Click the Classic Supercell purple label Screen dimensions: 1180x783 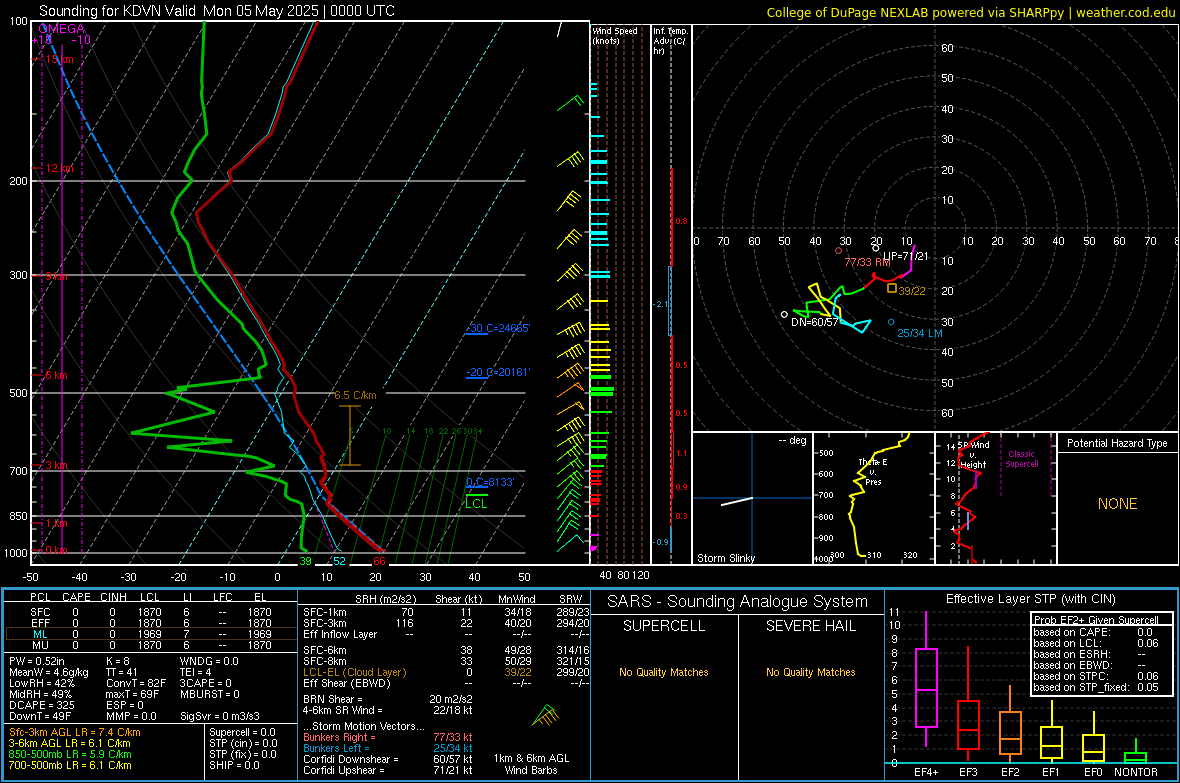(1022, 459)
